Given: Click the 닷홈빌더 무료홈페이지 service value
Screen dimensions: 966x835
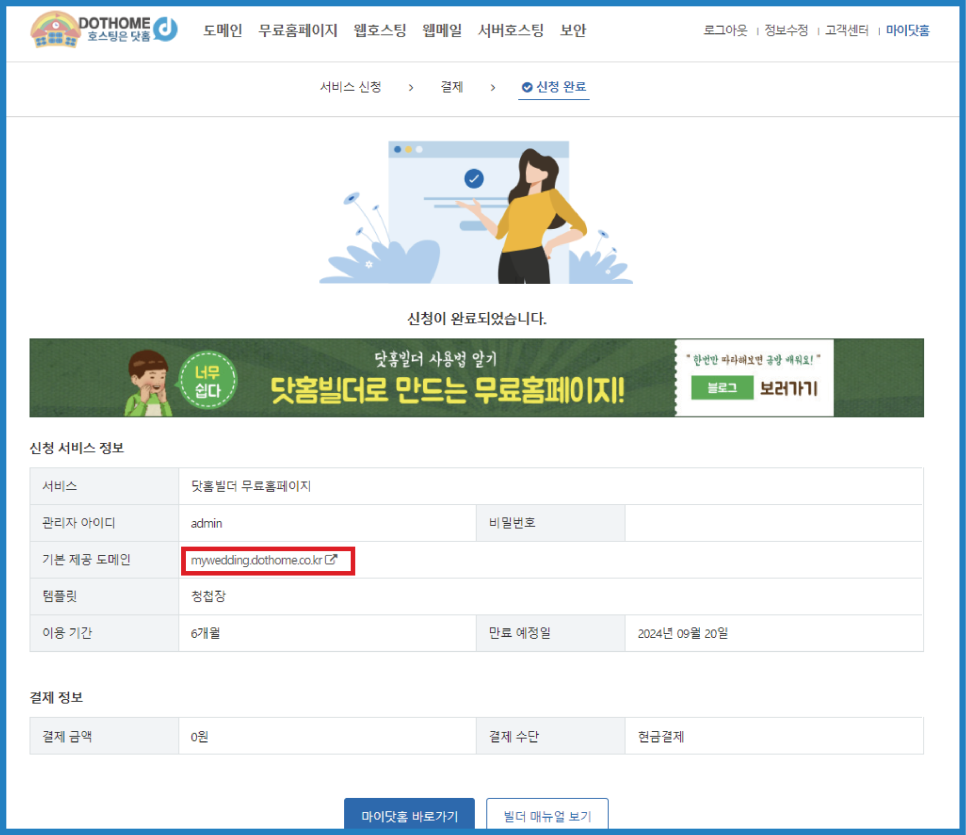Looking at the screenshot, I should click(x=251, y=486).
